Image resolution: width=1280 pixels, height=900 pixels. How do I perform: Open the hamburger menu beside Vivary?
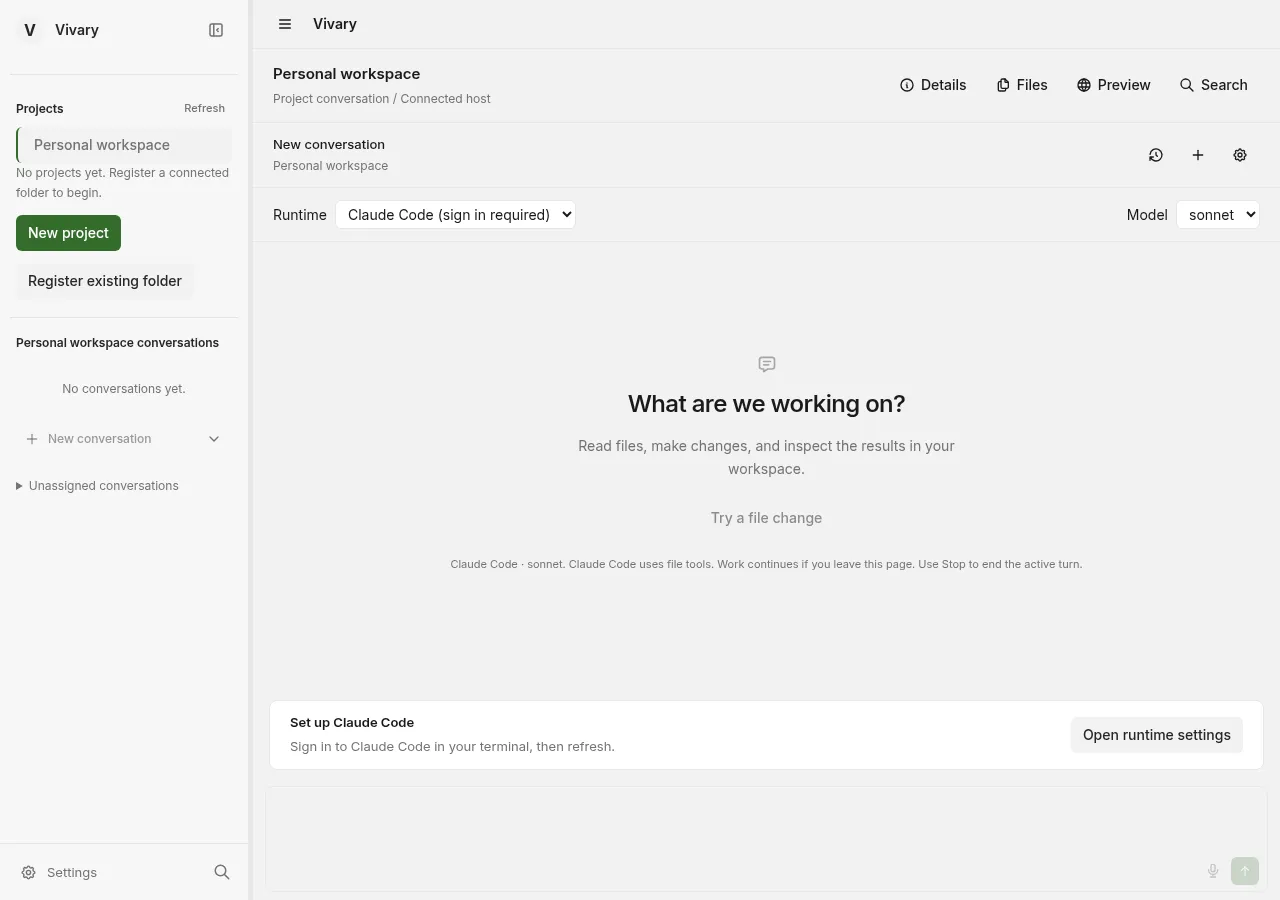(x=285, y=24)
